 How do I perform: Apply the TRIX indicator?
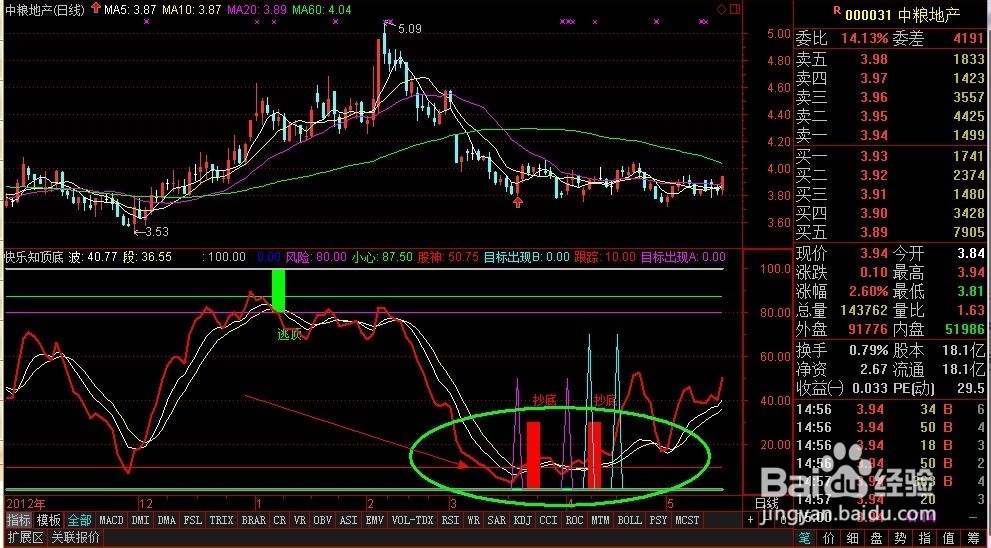(221, 520)
